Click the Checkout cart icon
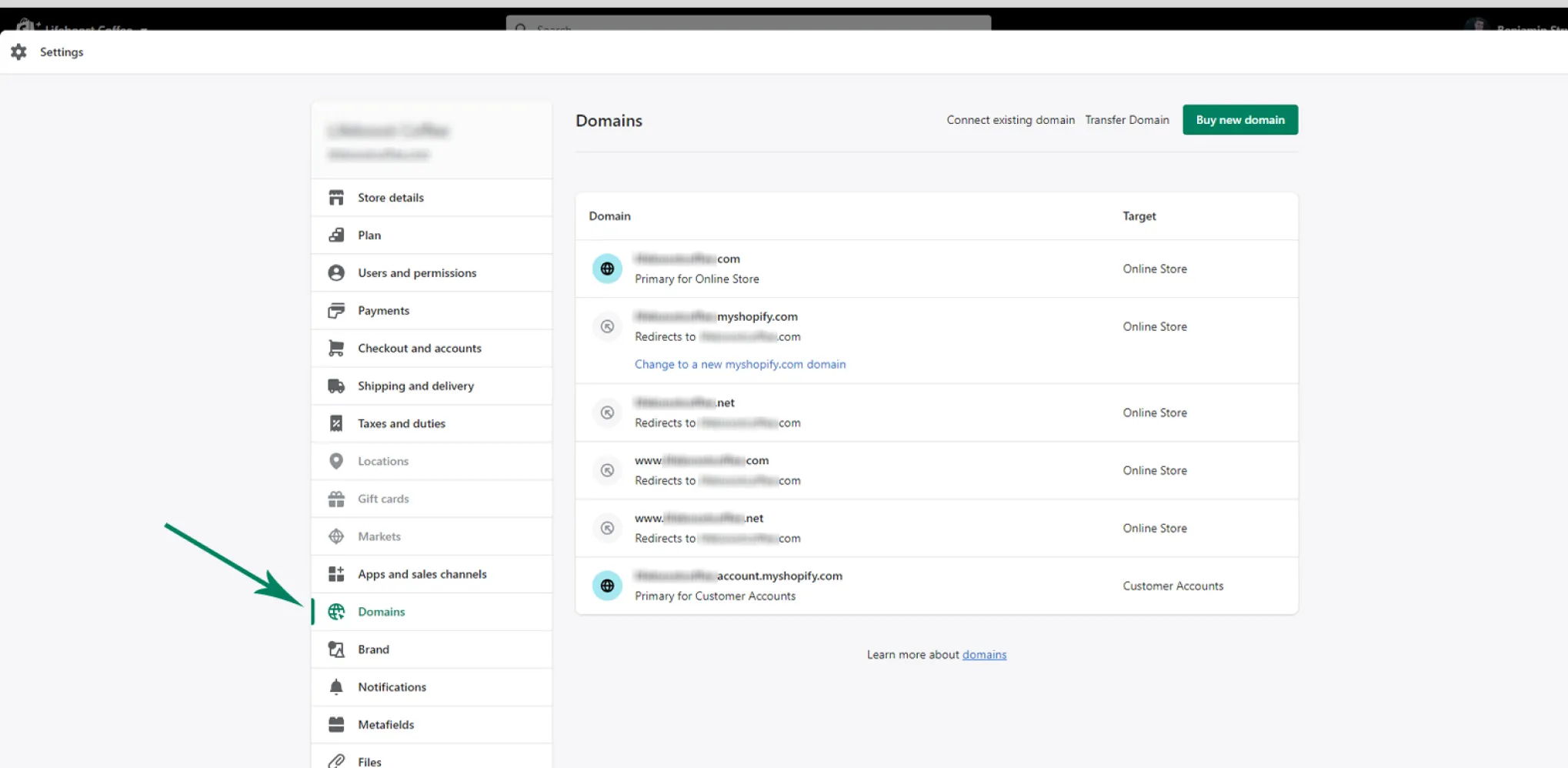The height and width of the screenshot is (768, 1568). coord(336,349)
